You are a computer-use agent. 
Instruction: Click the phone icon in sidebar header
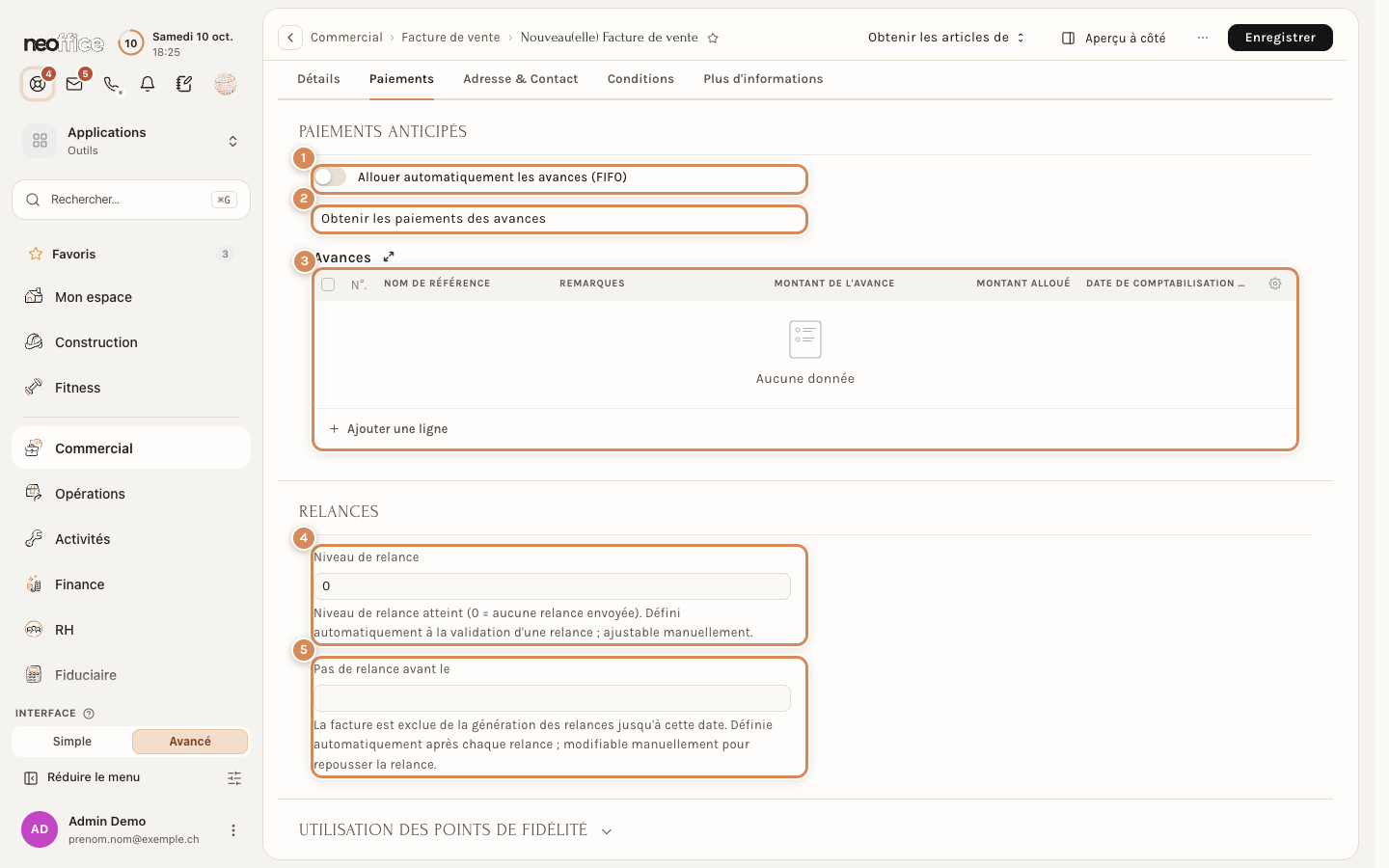(111, 84)
